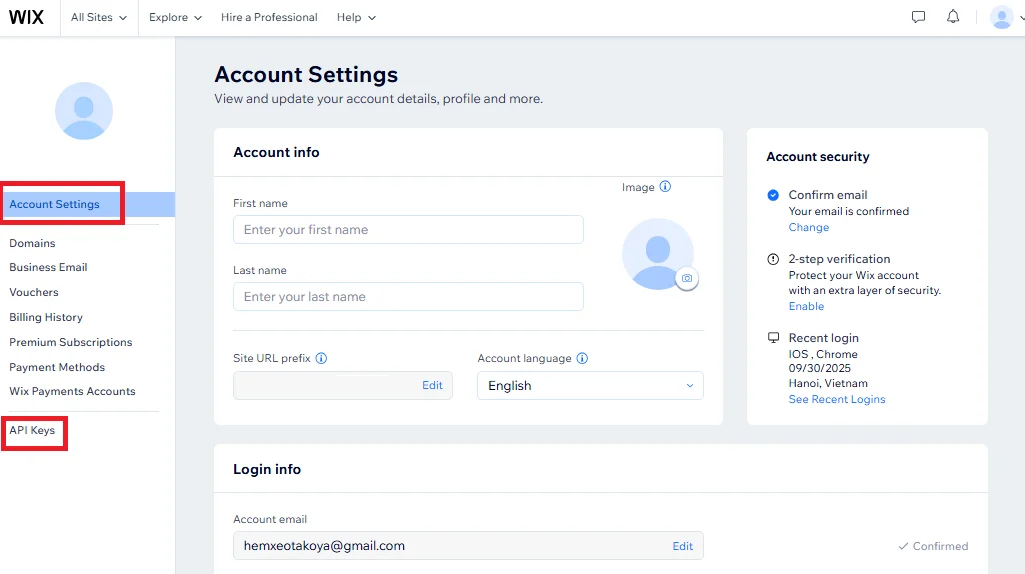Open Hire a Professional
The height and width of the screenshot is (574, 1025).
coord(269,18)
